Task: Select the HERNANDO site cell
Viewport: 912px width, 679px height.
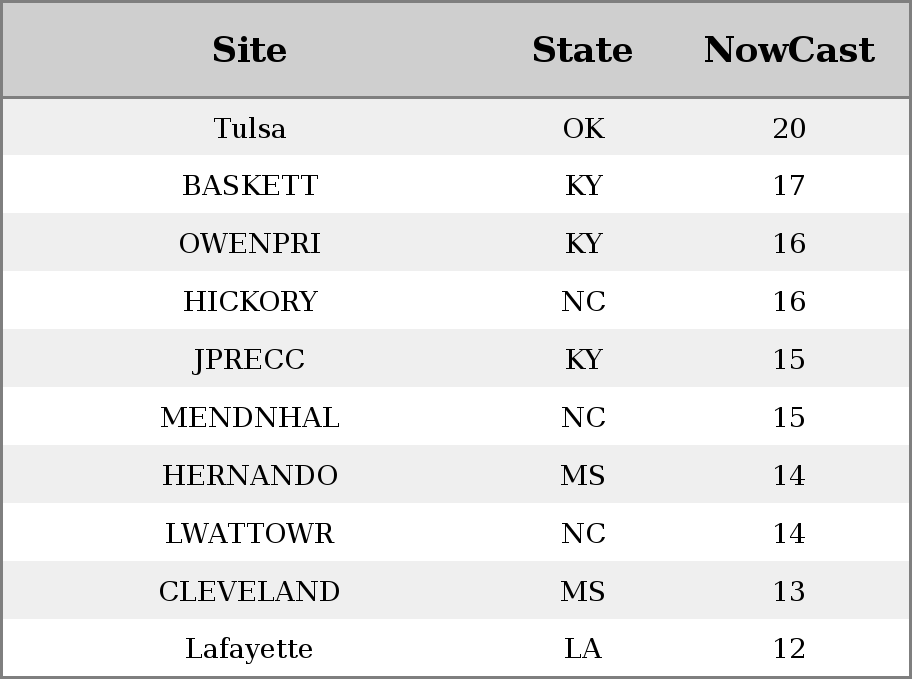Action: 250,475
